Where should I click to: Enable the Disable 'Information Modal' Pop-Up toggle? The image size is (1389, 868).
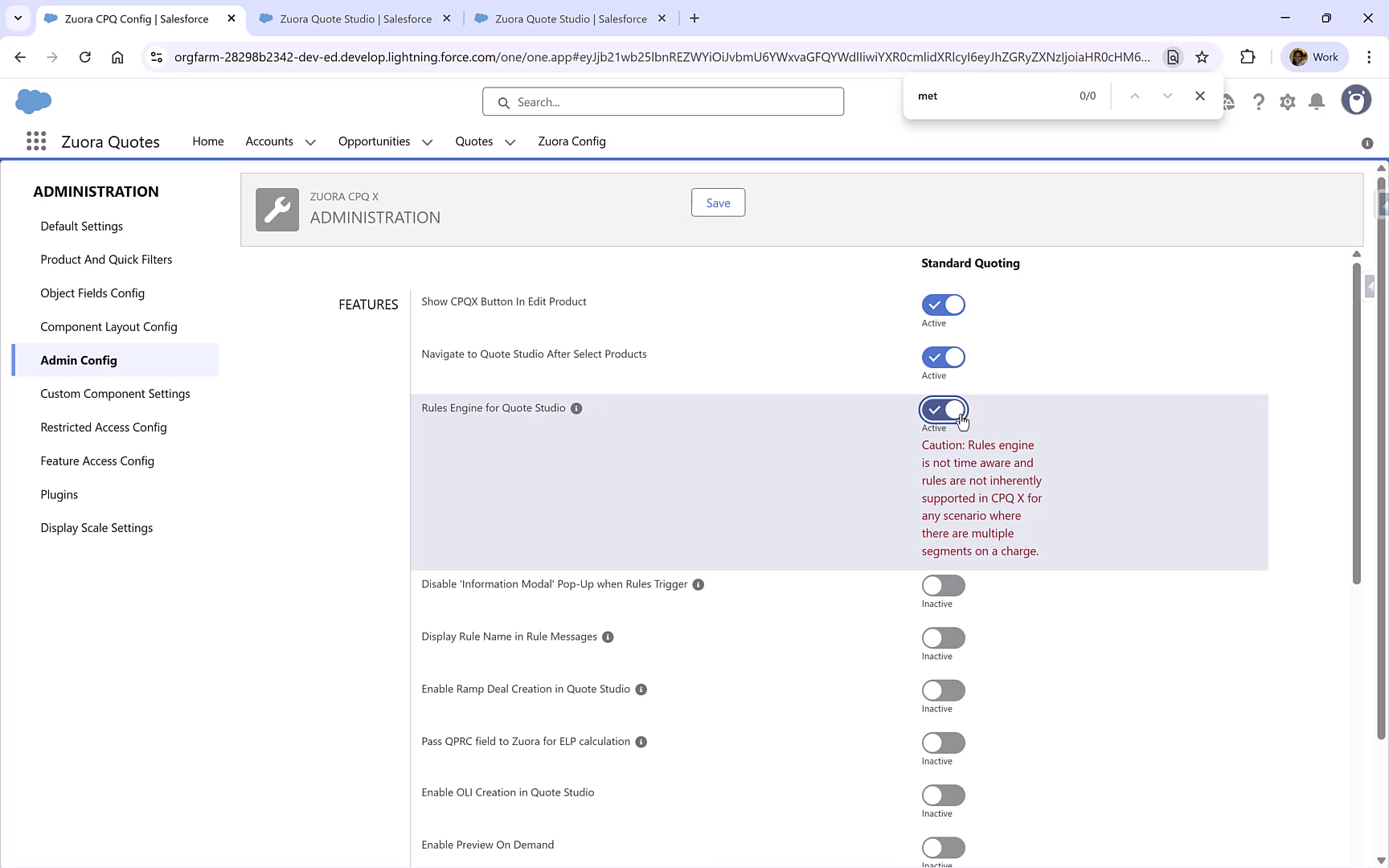tap(943, 585)
